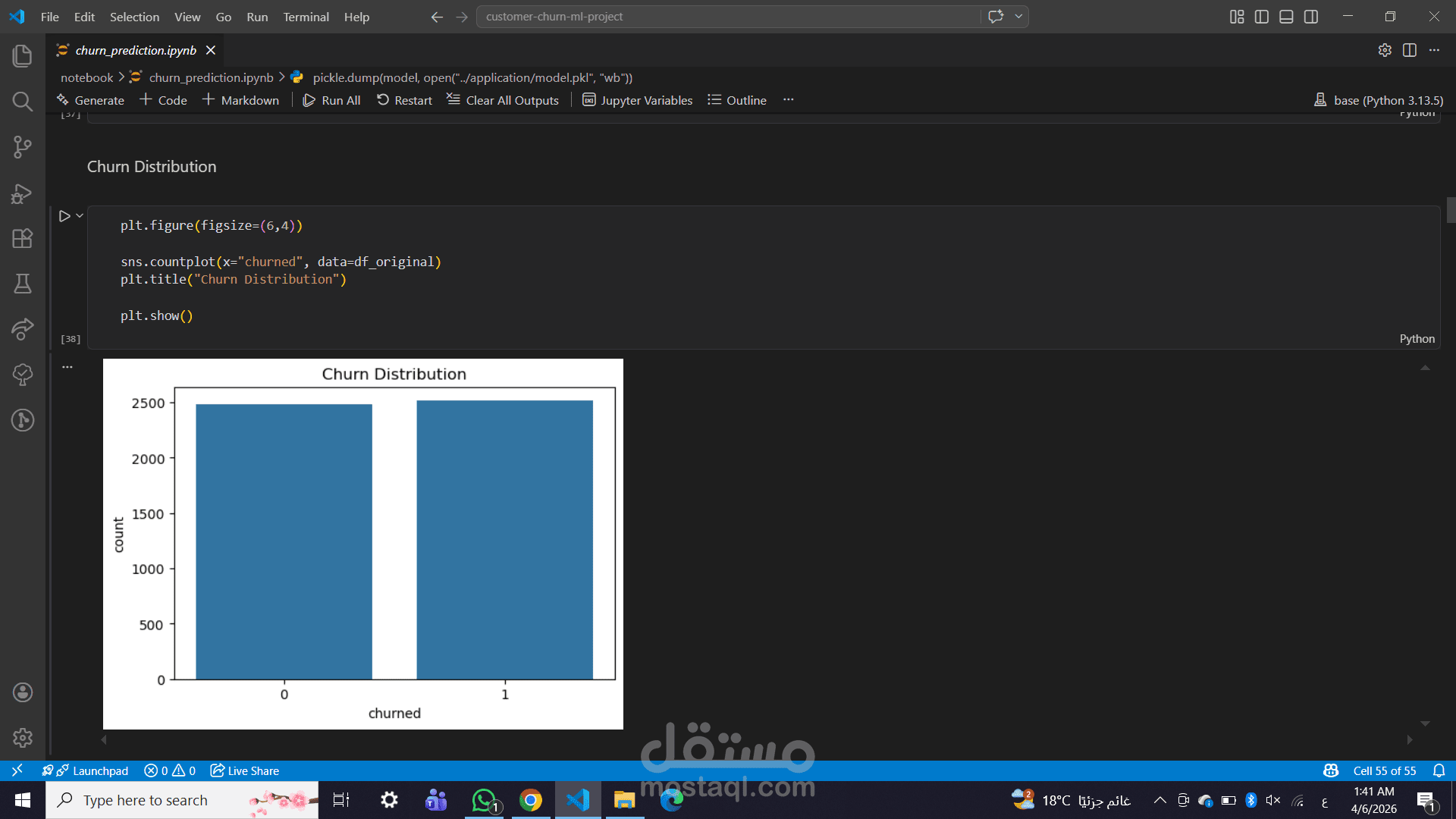Viewport: 1456px width, 819px height.
Task: Click the editor vertical scrollbar thumb
Action: pyautogui.click(x=1451, y=210)
